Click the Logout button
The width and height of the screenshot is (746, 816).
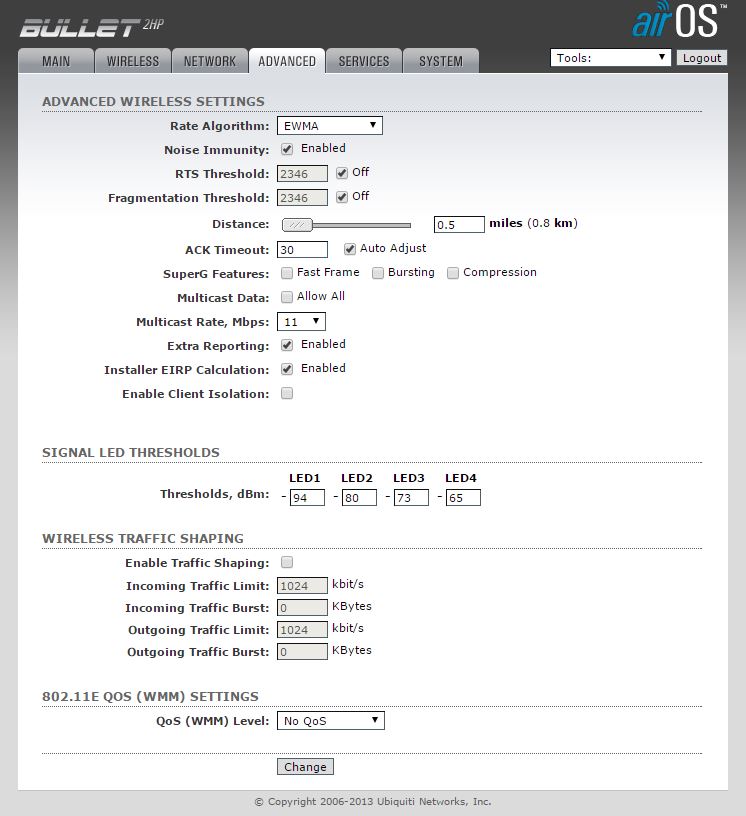(702, 58)
